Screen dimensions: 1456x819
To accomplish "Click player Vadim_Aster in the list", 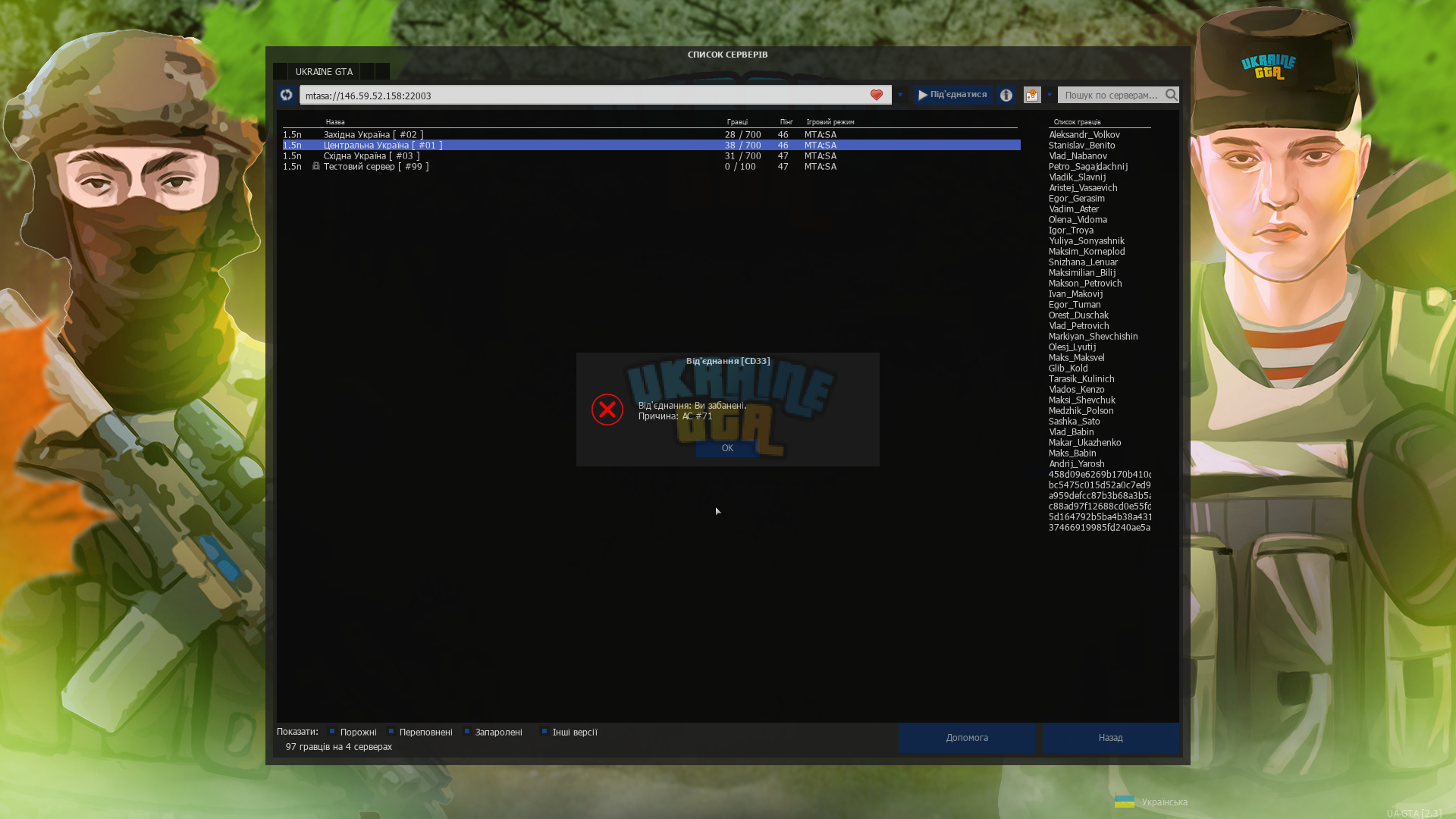I will pos(1074,209).
